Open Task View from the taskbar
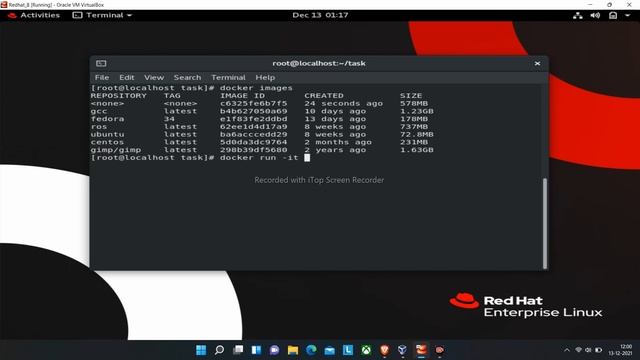The image size is (640, 360). 238,350
